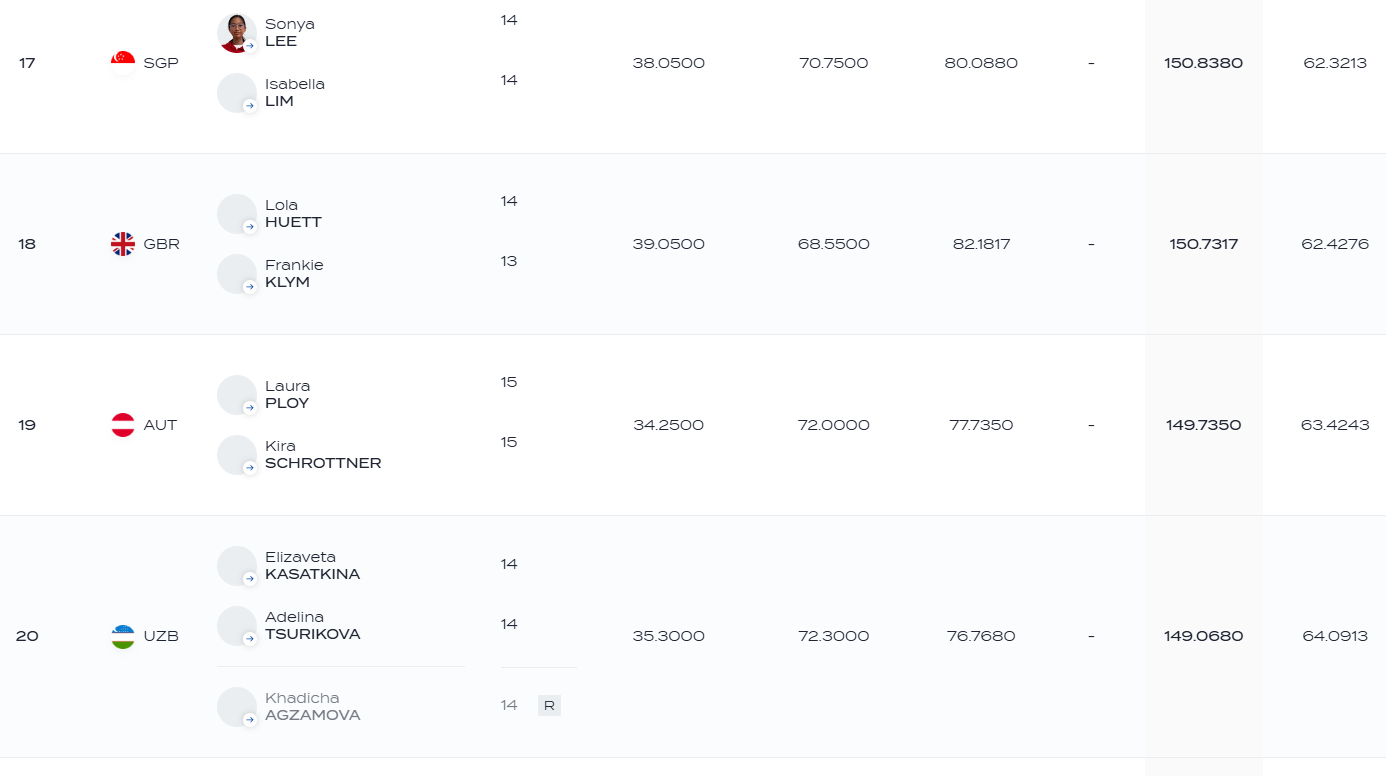Click the R reserve badge
Viewport: 1386px width, 776px height.
549,706
